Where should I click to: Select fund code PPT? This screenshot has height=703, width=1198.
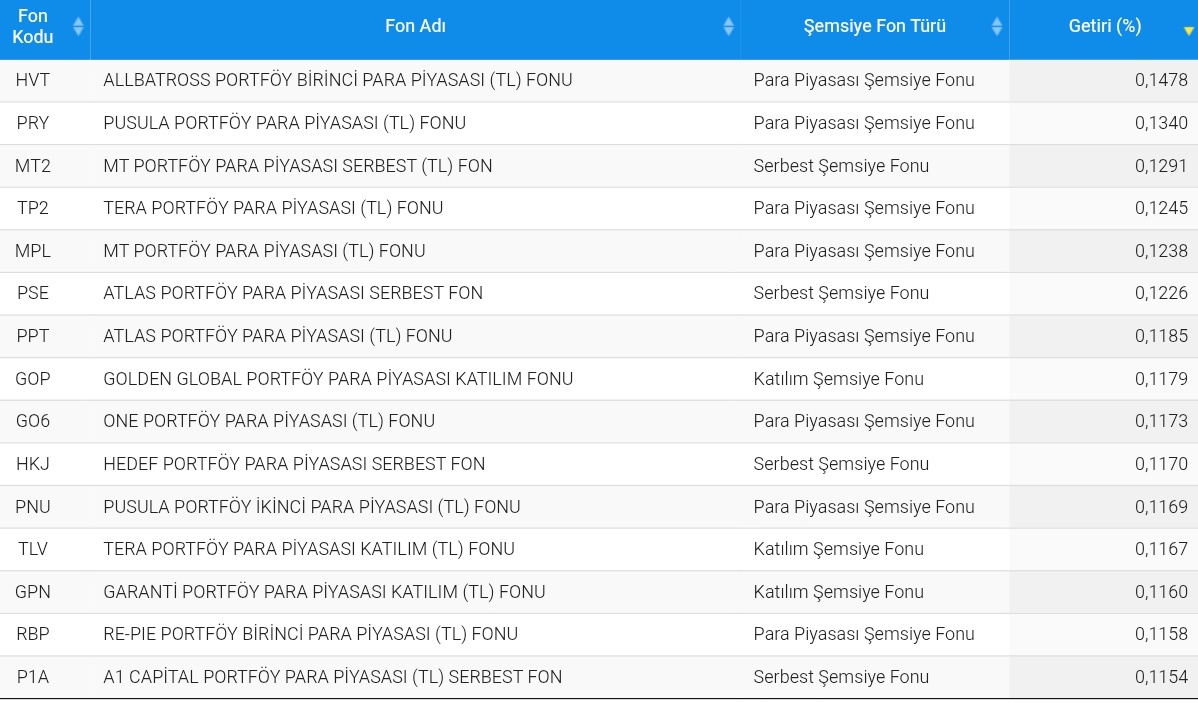click(32, 335)
